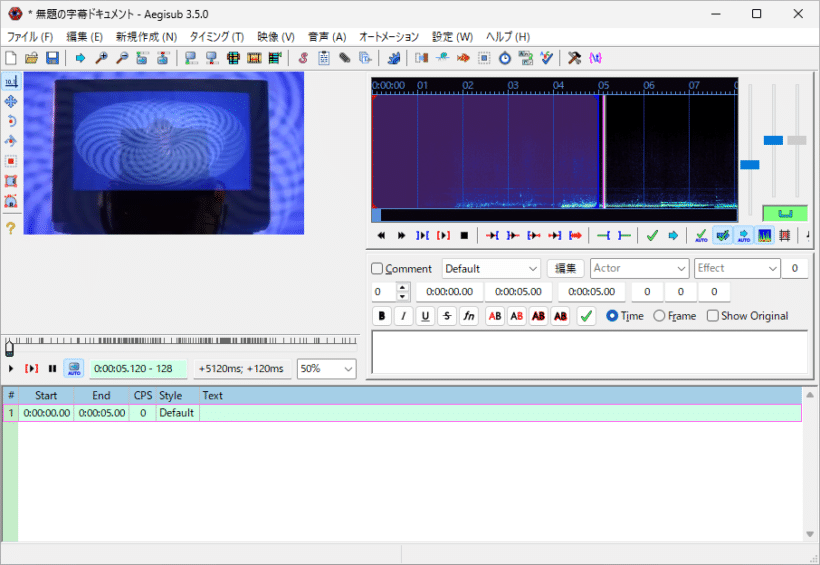Screen dimensions: 820x565
Task: Save subtitles with floppy disk icon
Action: [x=52, y=58]
